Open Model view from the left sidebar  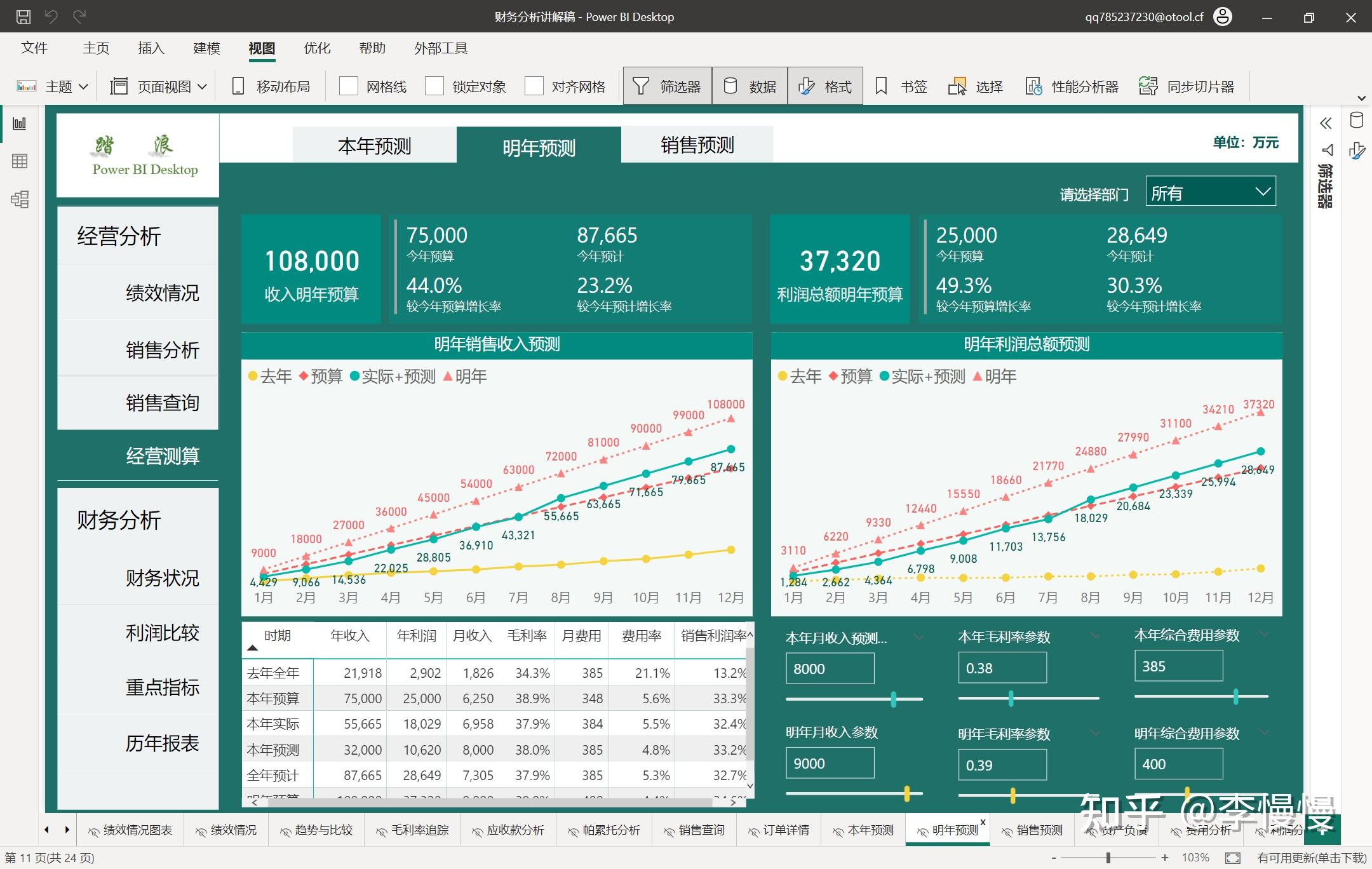point(19,199)
